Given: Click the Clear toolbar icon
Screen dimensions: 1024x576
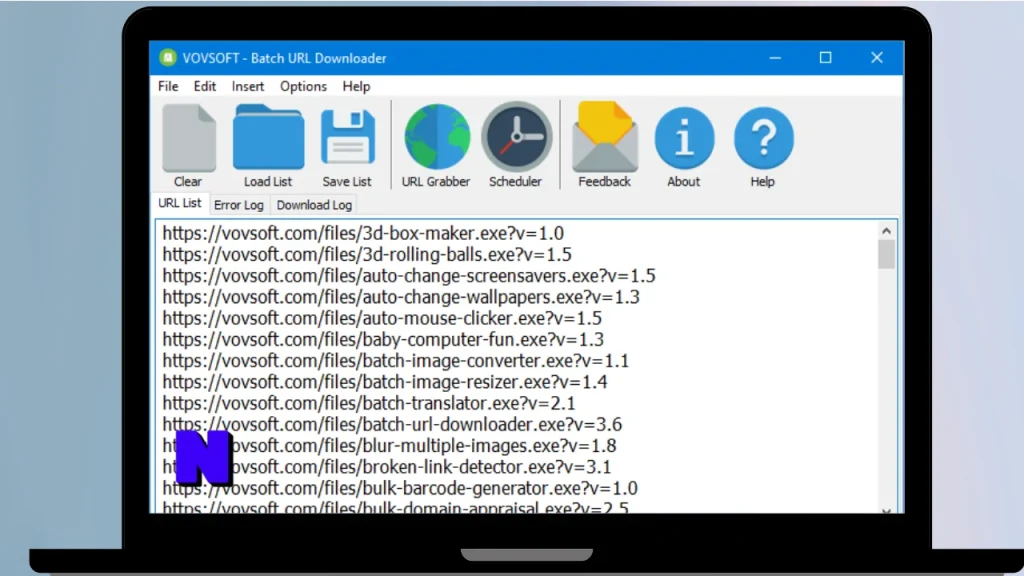Looking at the screenshot, I should click(x=189, y=138).
